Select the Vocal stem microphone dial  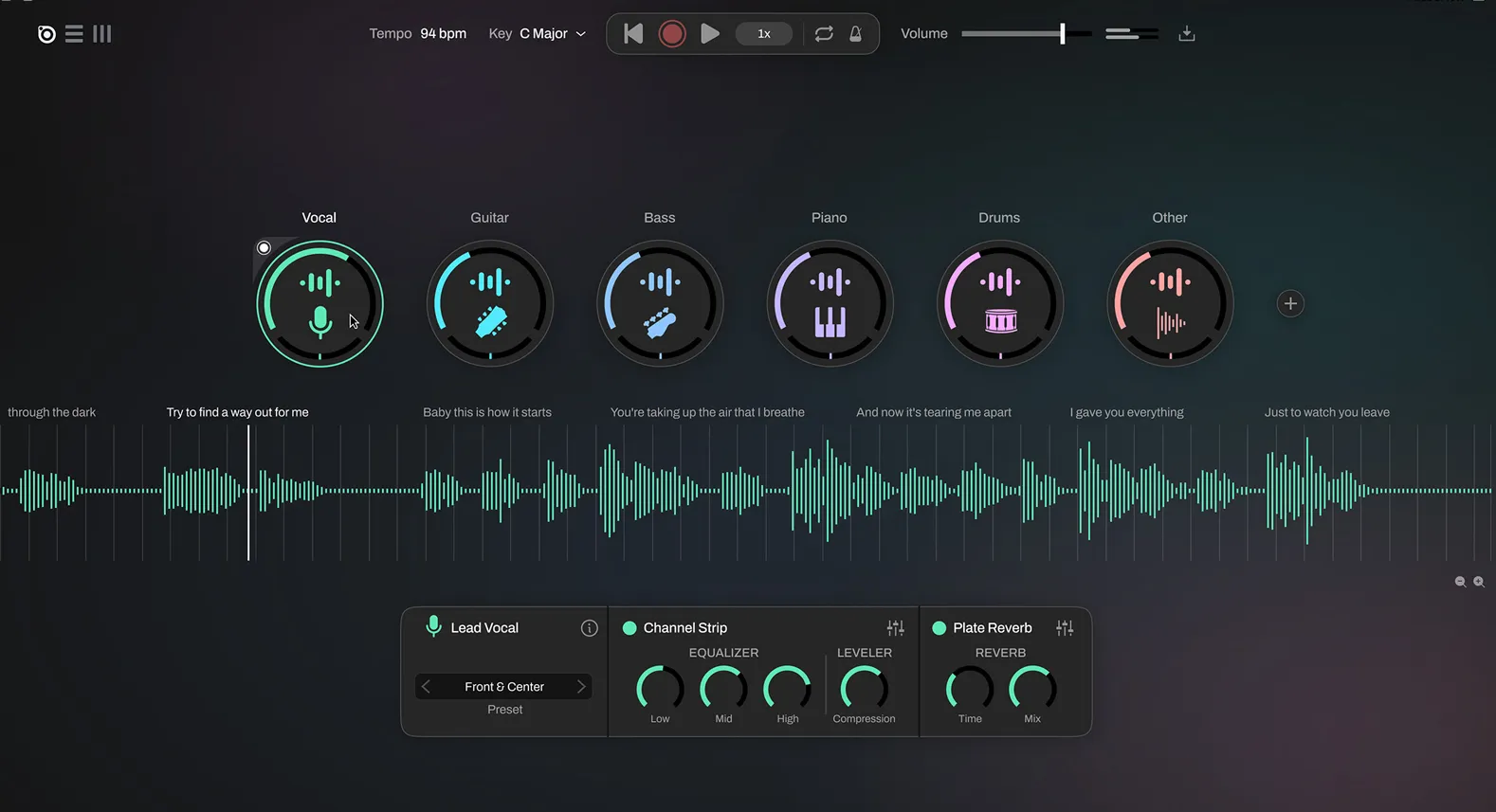click(319, 304)
